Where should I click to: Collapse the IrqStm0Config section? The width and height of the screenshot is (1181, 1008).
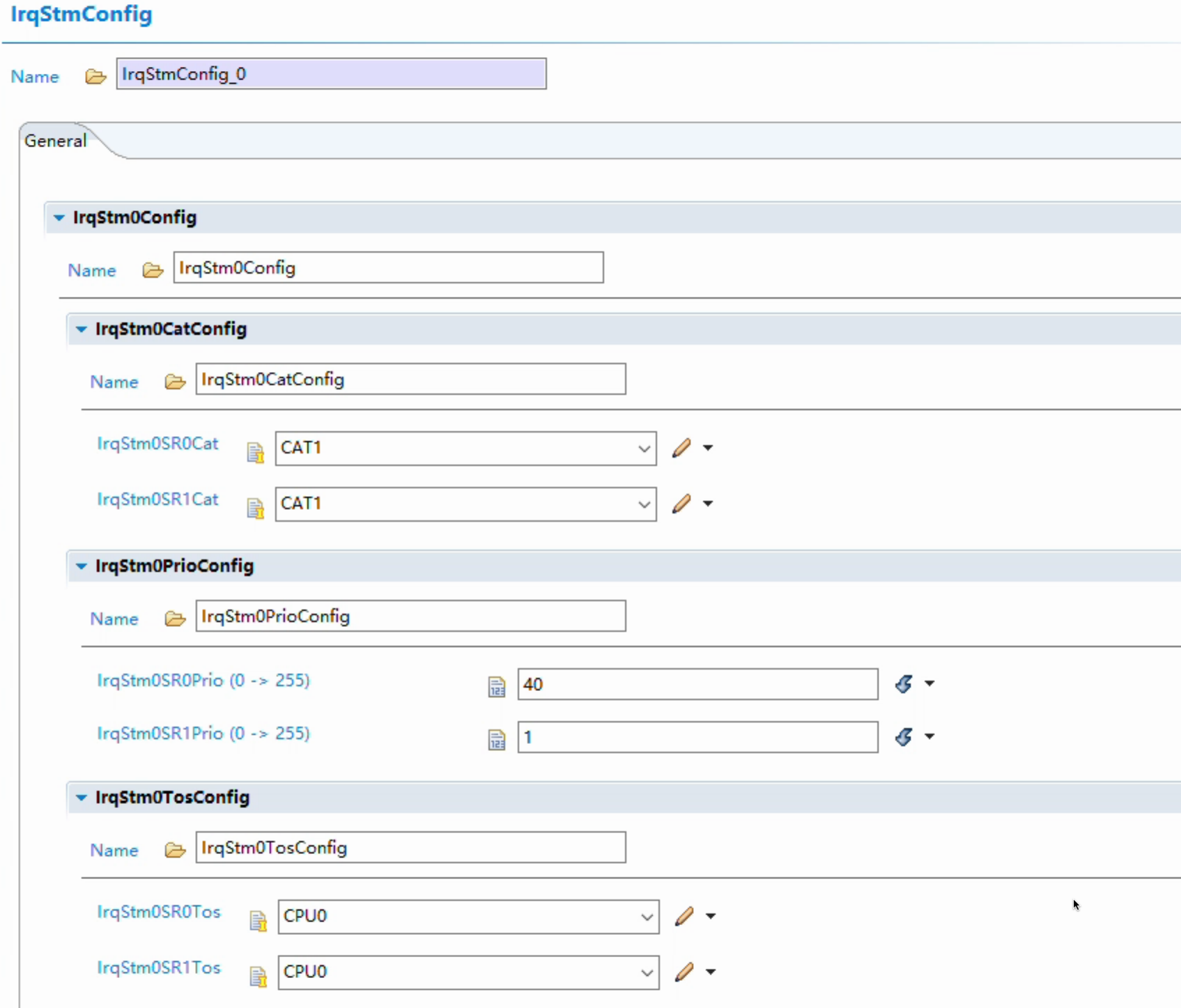(59, 218)
